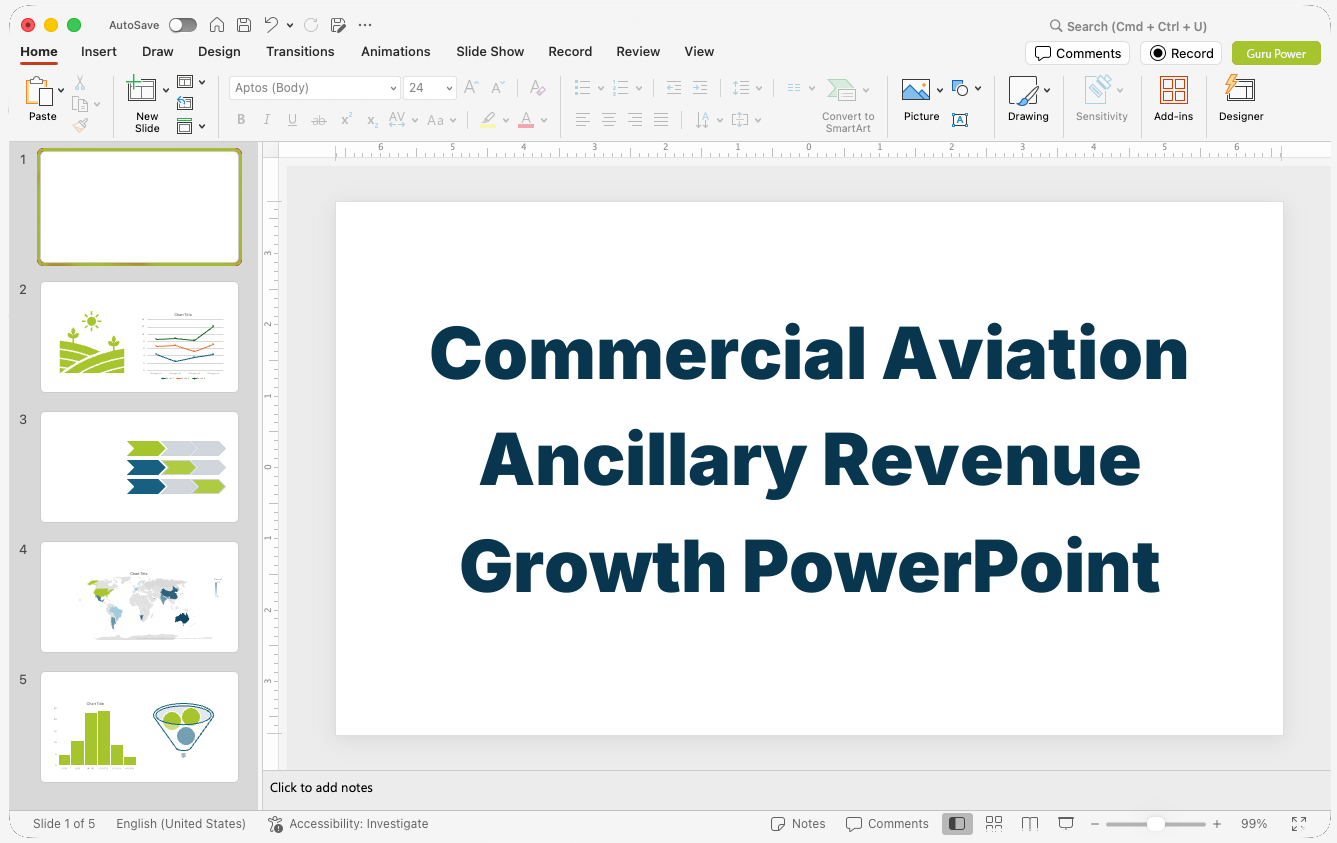Open the Slide Show tab
This screenshot has height=843, width=1337.
tap(490, 52)
